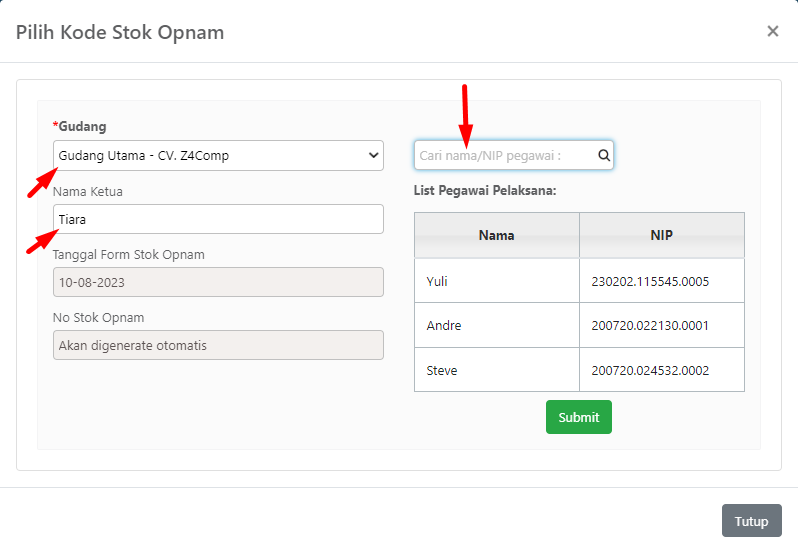Click NIP 230202.115545.0005 cell

coord(662,281)
